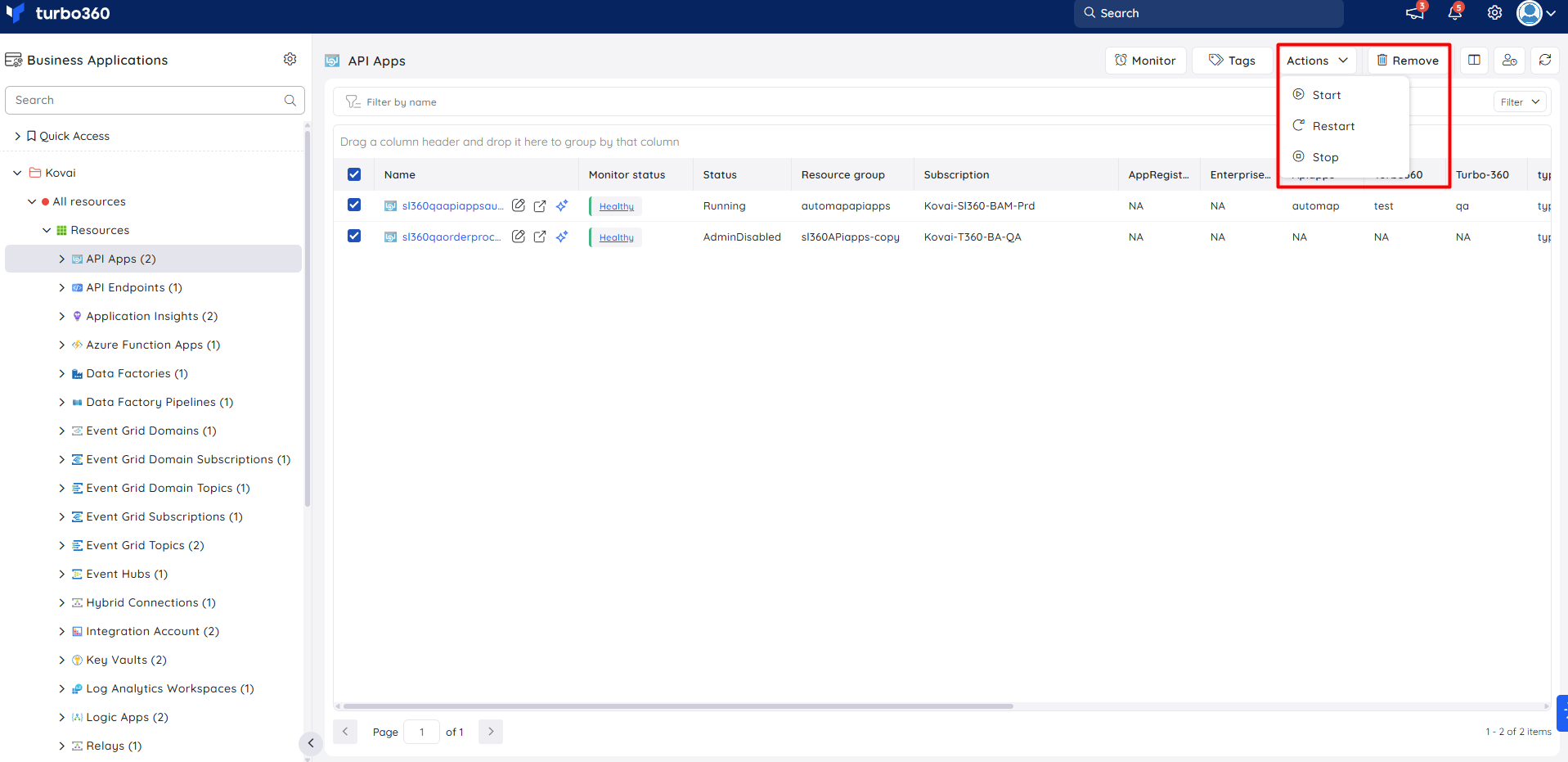Viewport: 1568px width, 762px height.
Task: Open Business Applications settings gear
Action: (x=290, y=59)
